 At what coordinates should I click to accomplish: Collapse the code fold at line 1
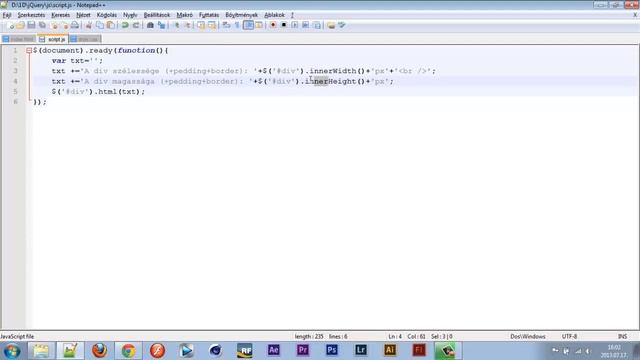tap(29, 51)
